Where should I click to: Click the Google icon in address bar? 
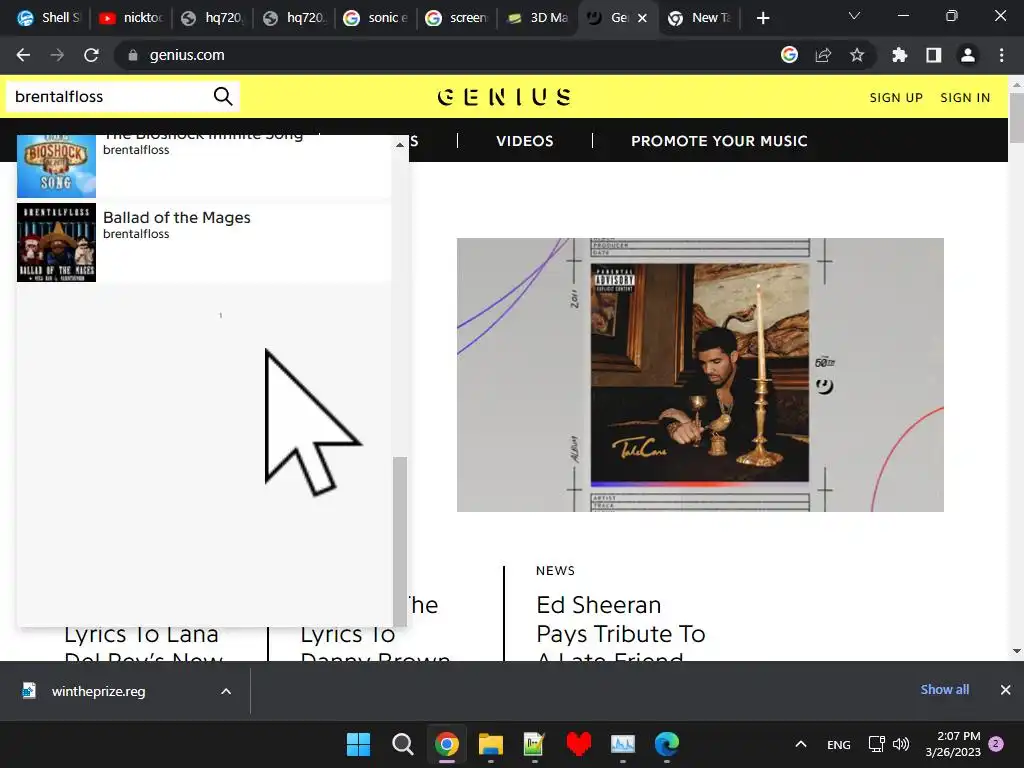pos(790,55)
